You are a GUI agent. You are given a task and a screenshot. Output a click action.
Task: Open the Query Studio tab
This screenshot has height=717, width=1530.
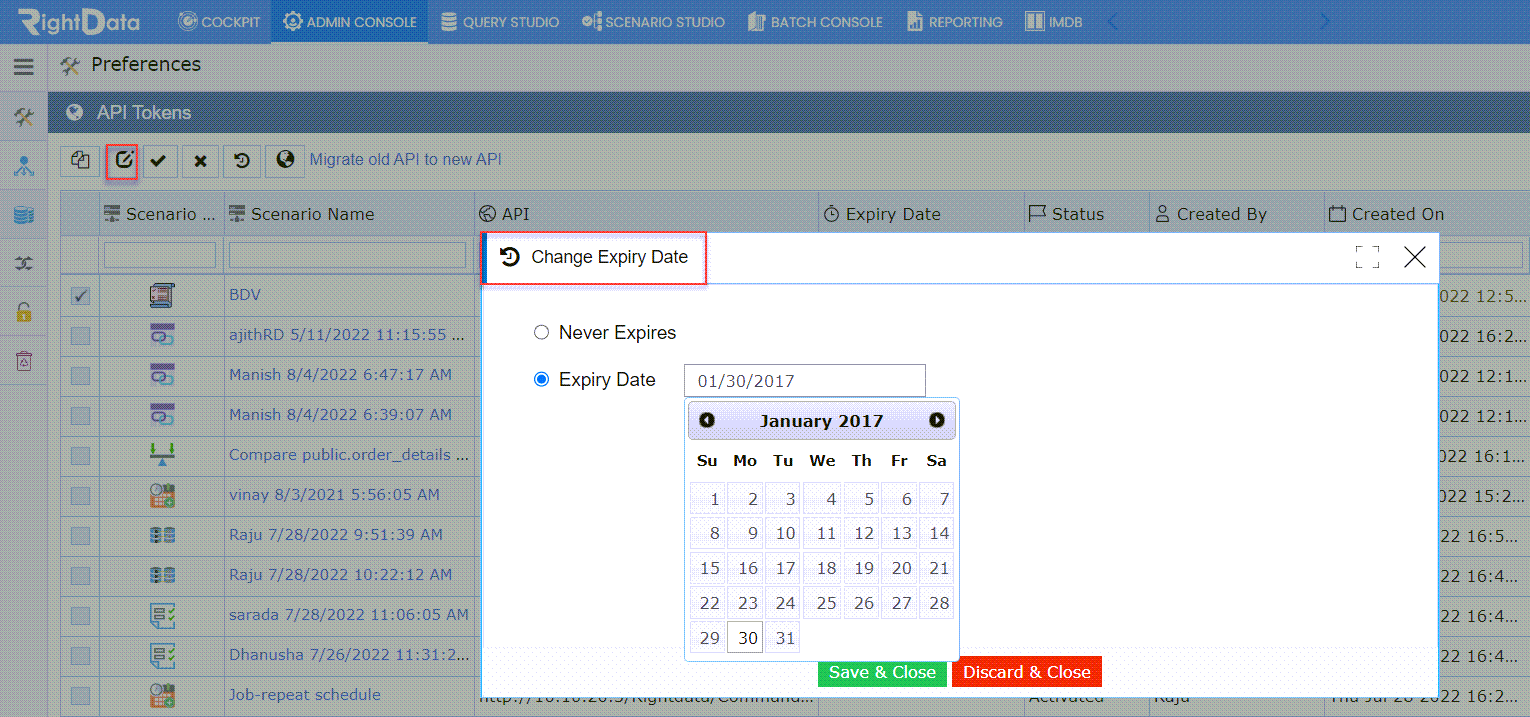(499, 21)
